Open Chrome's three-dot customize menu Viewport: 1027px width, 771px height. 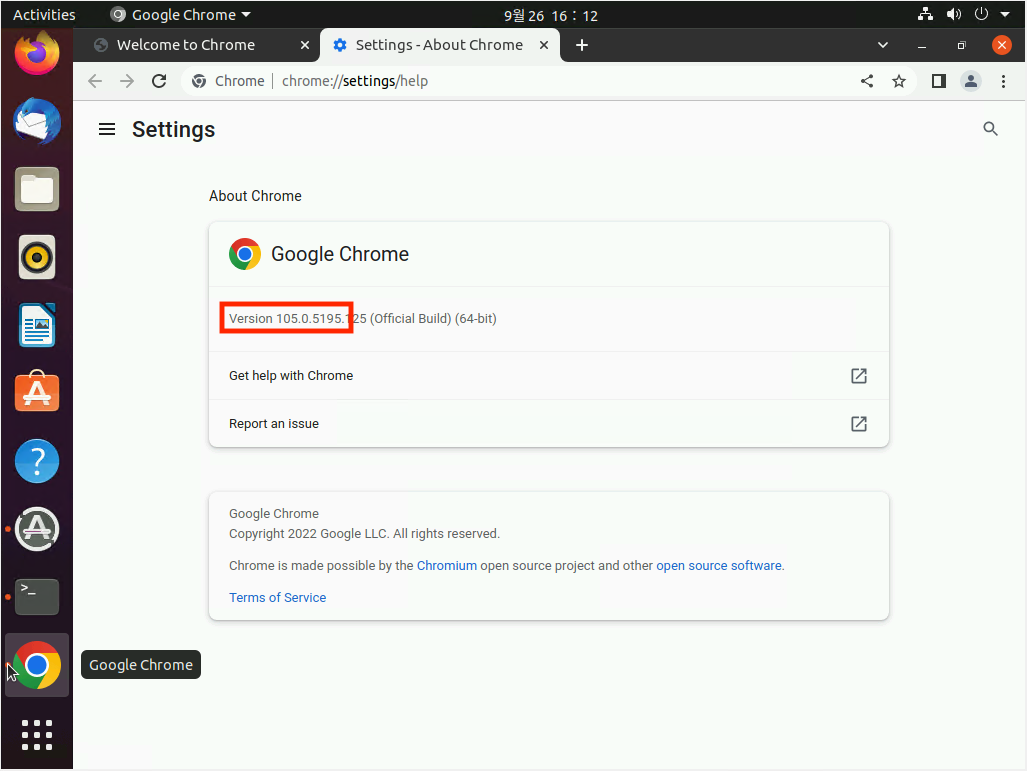(1003, 81)
